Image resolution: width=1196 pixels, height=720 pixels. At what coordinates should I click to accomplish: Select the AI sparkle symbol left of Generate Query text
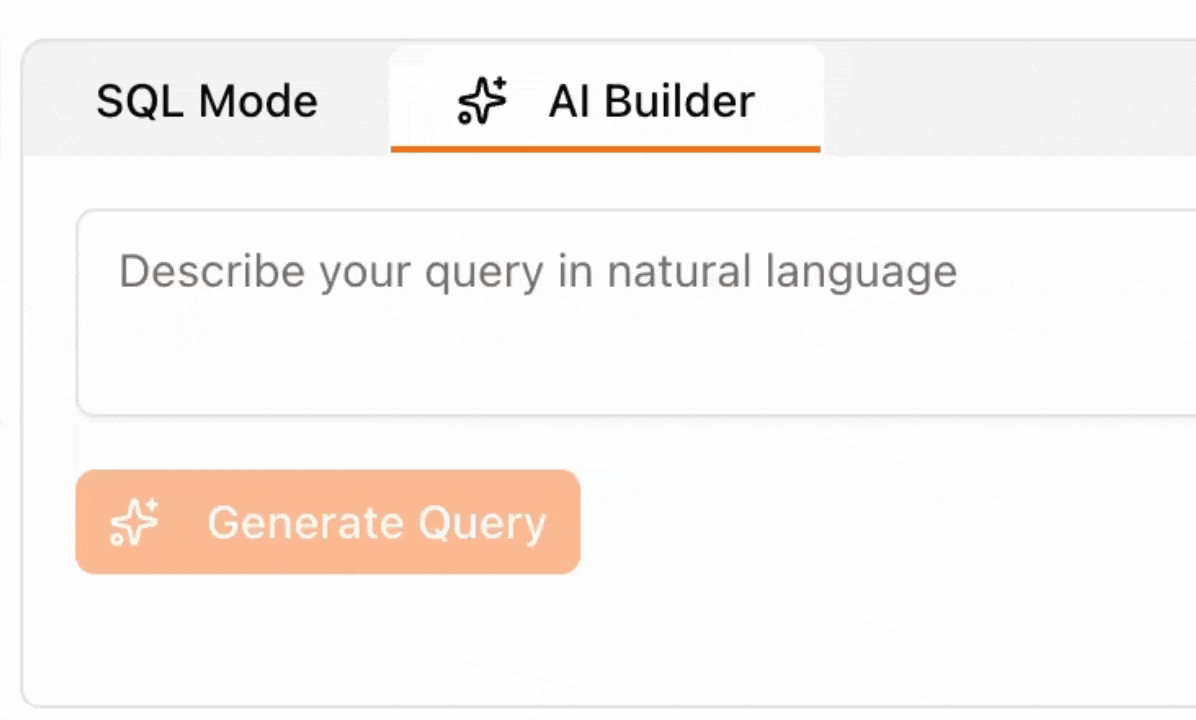point(135,522)
